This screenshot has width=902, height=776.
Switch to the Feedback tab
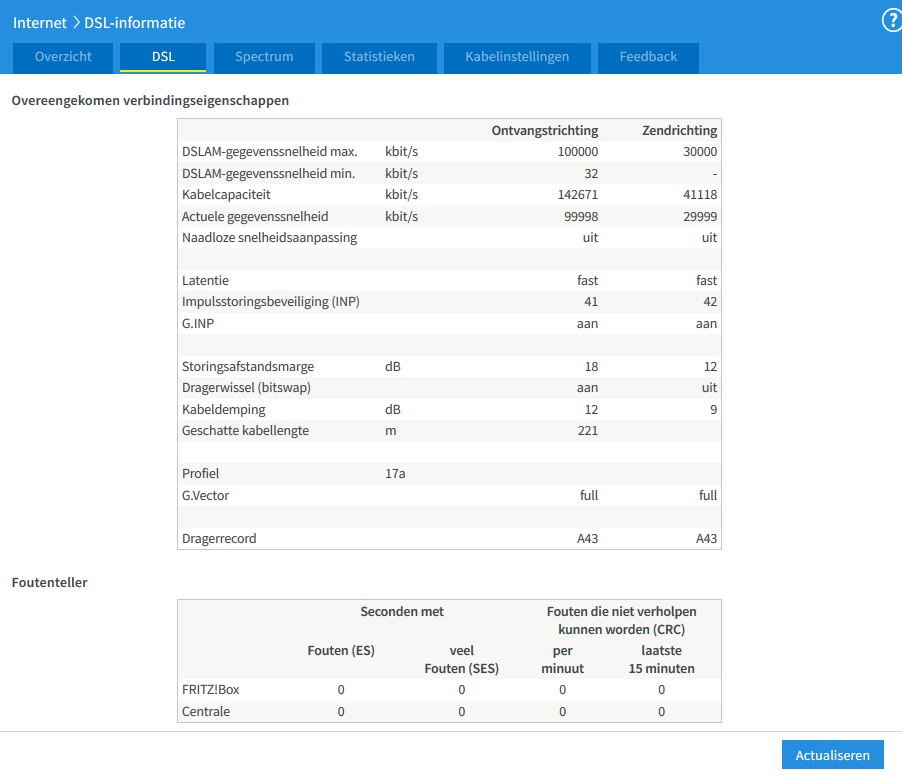point(648,57)
